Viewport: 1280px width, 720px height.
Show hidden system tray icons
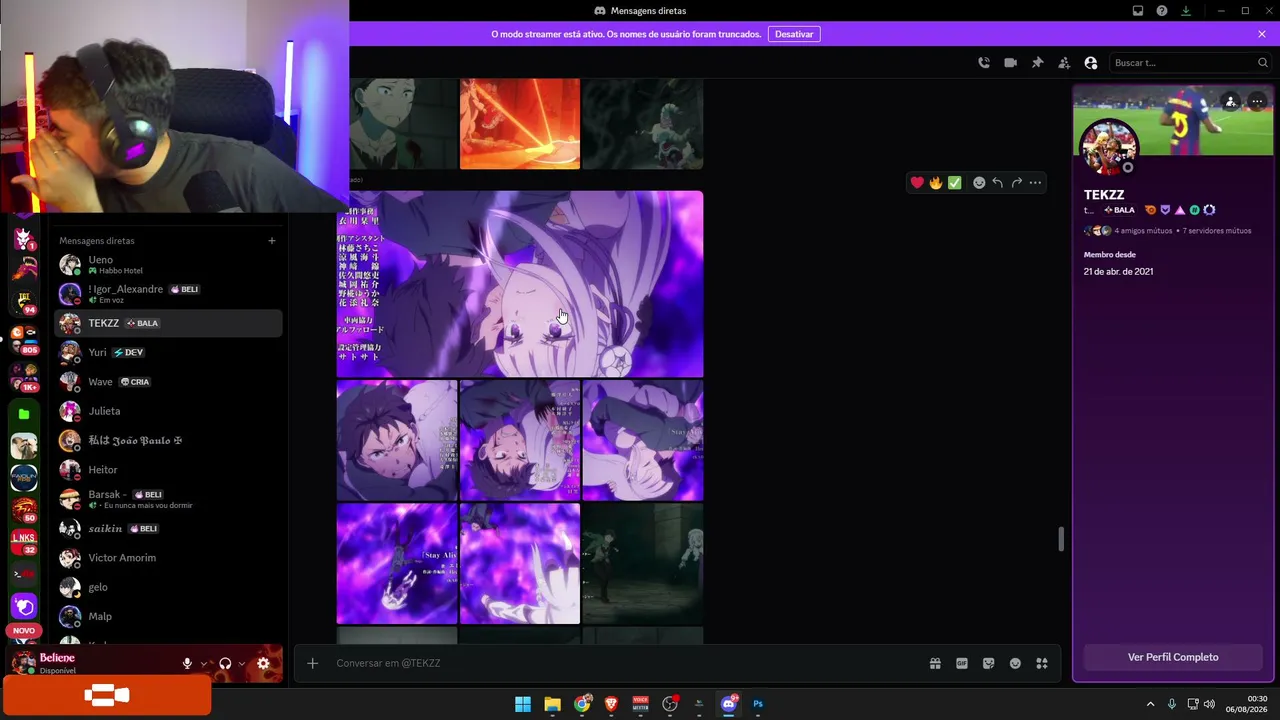tap(1150, 704)
